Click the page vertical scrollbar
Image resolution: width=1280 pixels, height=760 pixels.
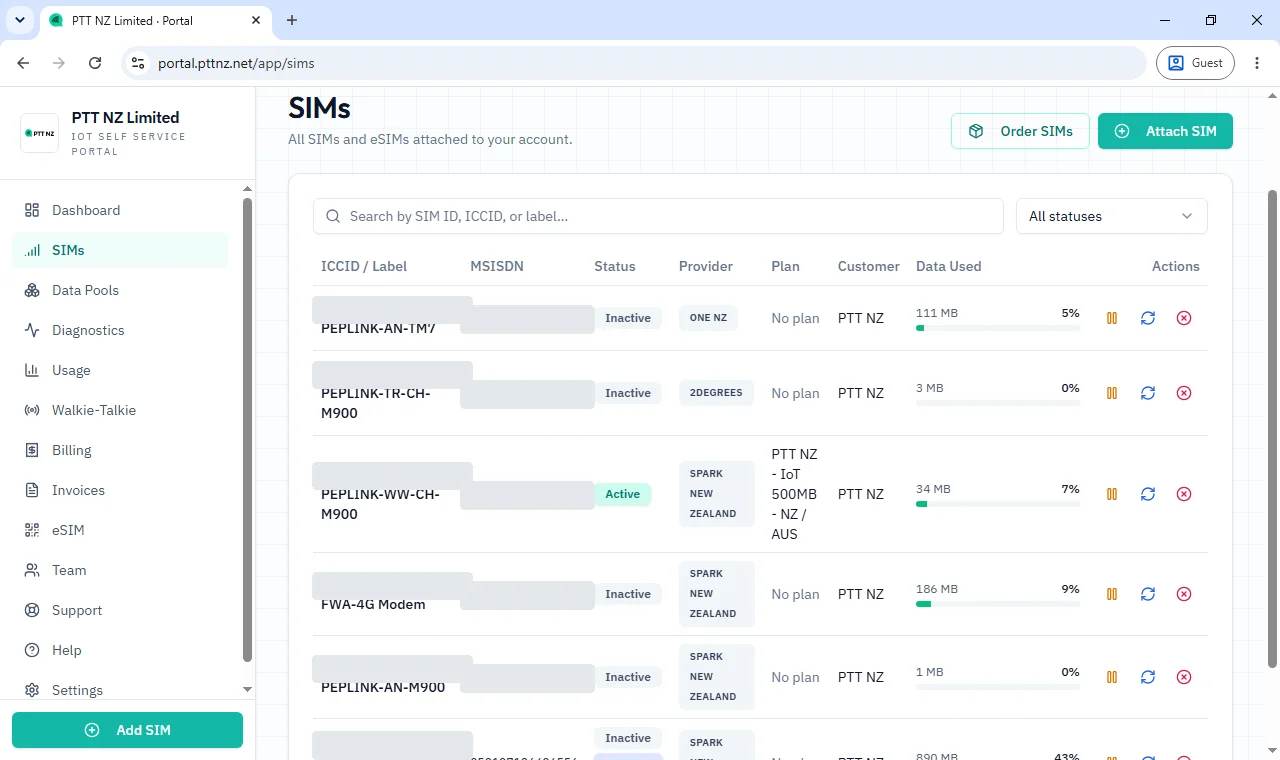tap(1273, 428)
